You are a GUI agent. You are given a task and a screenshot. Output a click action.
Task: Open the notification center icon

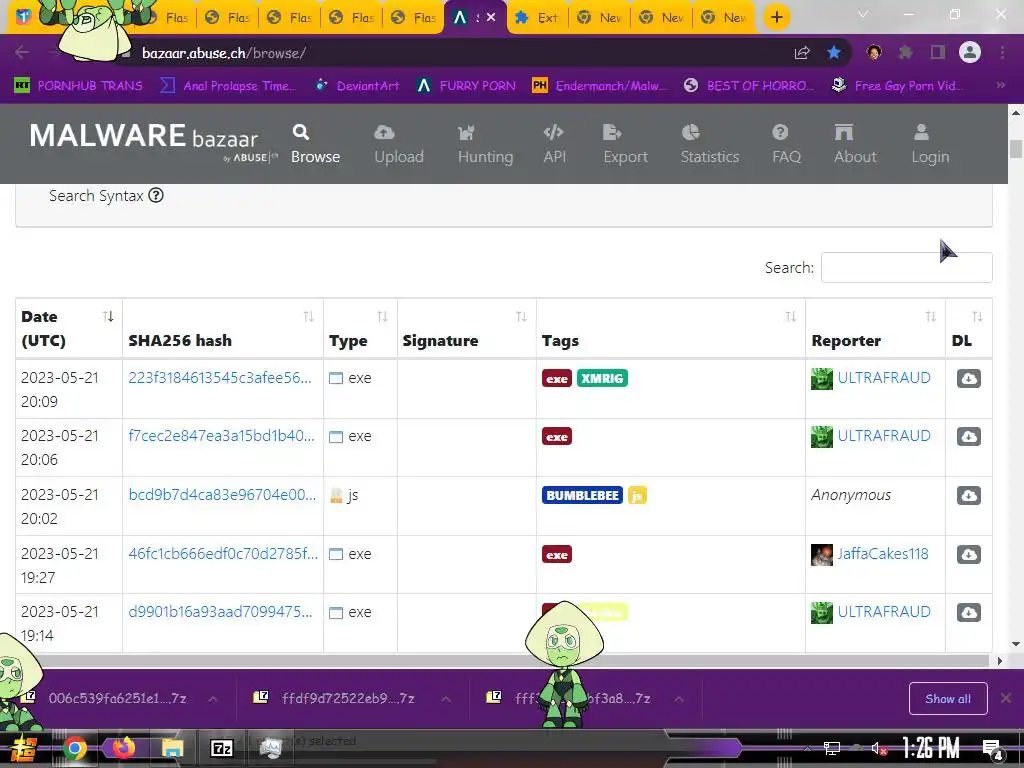(x=993, y=749)
